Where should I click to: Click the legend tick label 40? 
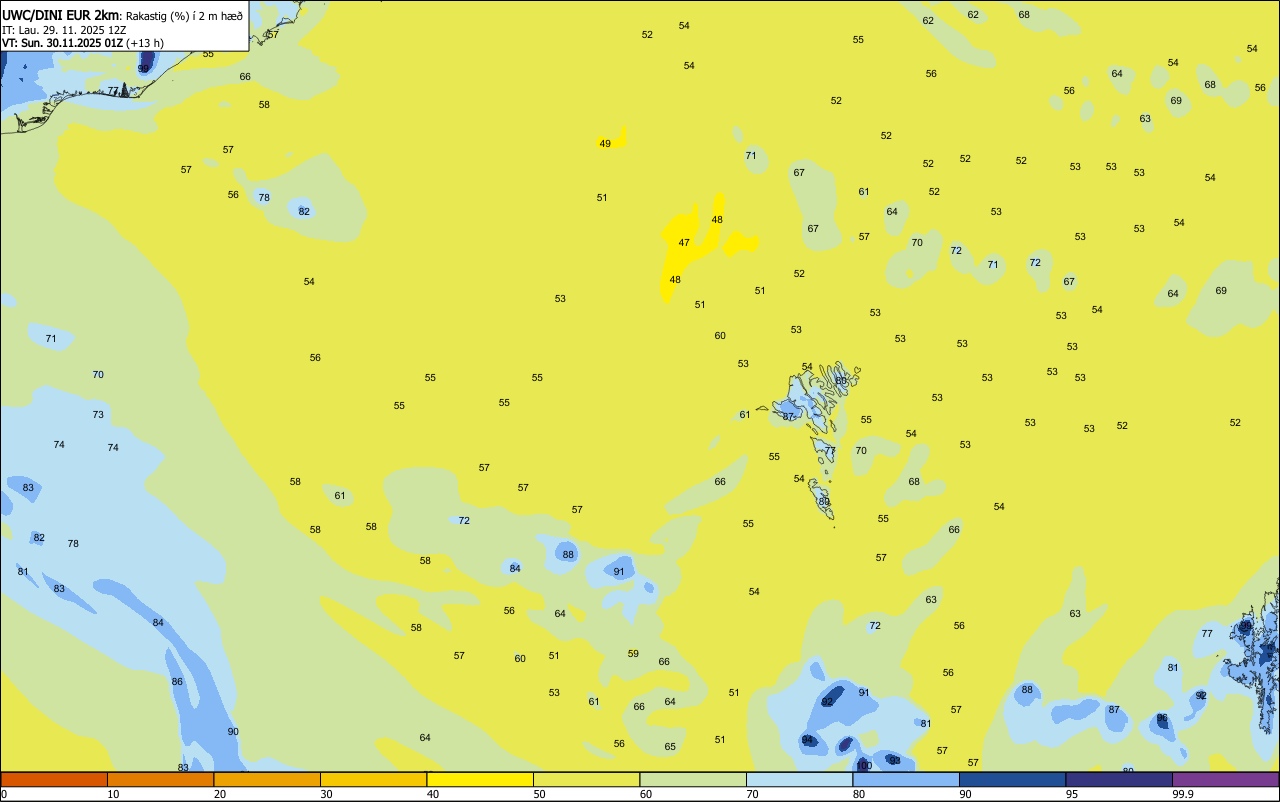point(432,794)
